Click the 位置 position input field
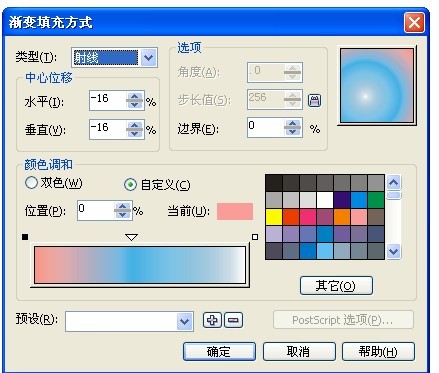 [x=96, y=210]
